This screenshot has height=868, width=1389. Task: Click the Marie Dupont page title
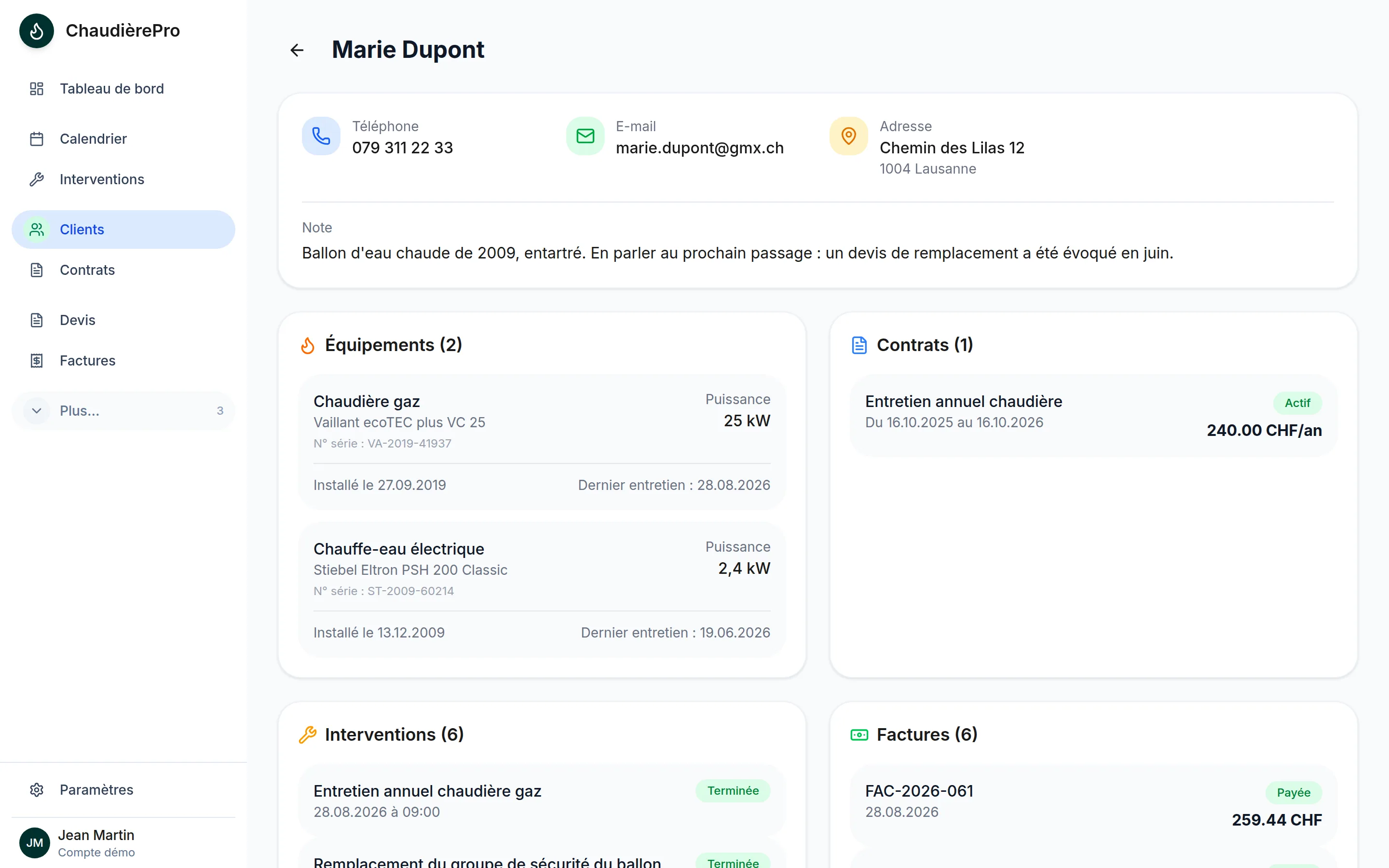(408, 50)
